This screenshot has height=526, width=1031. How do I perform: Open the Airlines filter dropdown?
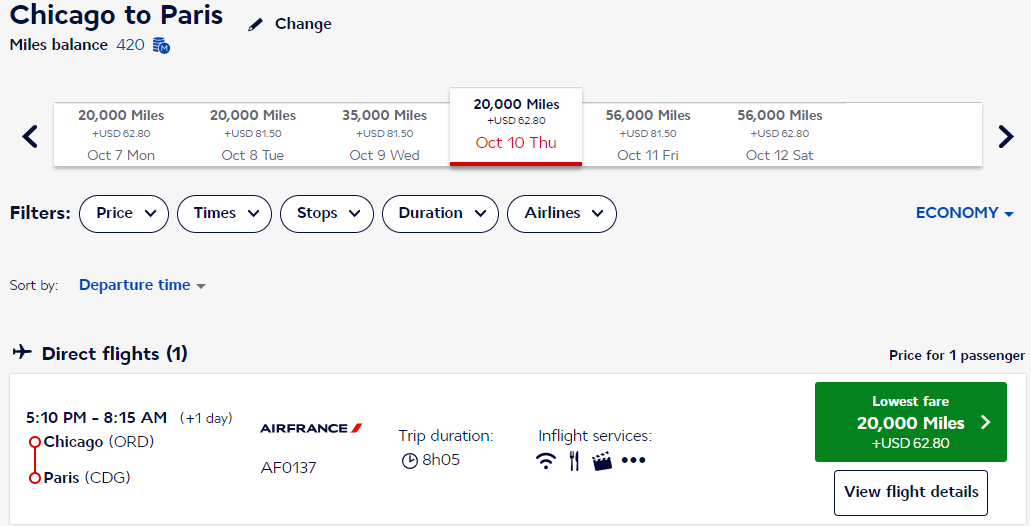tap(562, 213)
